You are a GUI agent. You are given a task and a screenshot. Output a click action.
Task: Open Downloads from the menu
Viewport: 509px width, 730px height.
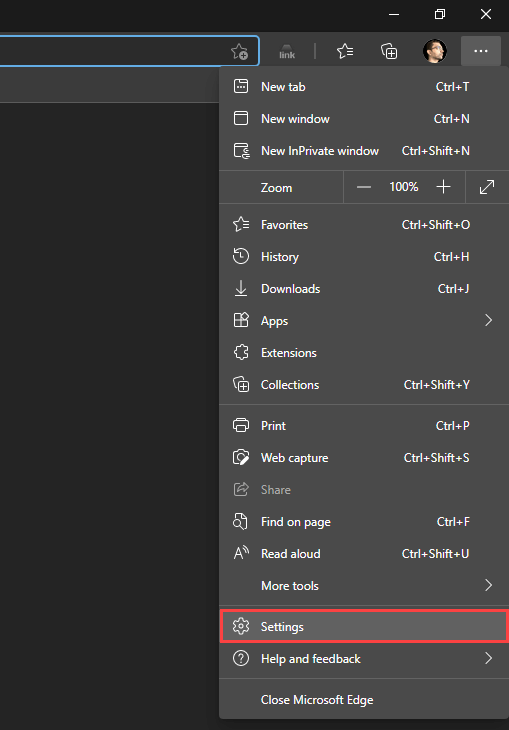point(364,289)
